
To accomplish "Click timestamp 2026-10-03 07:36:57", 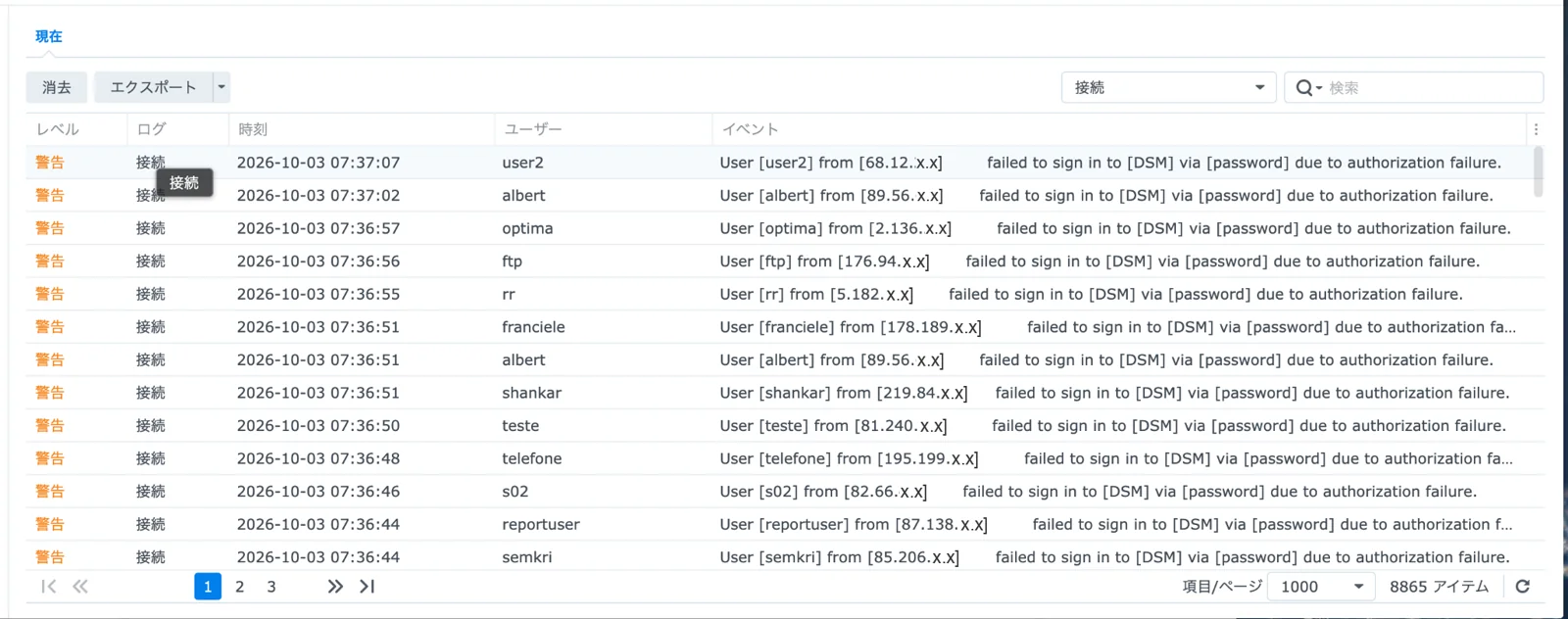I will point(318,228).
